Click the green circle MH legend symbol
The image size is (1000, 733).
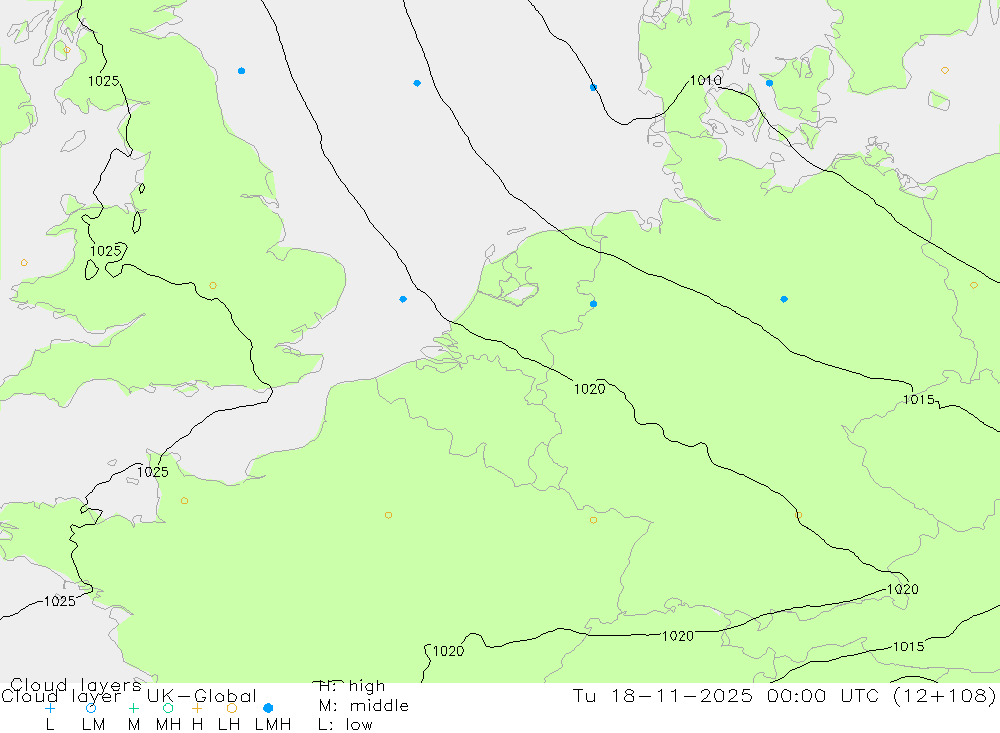pos(168,708)
